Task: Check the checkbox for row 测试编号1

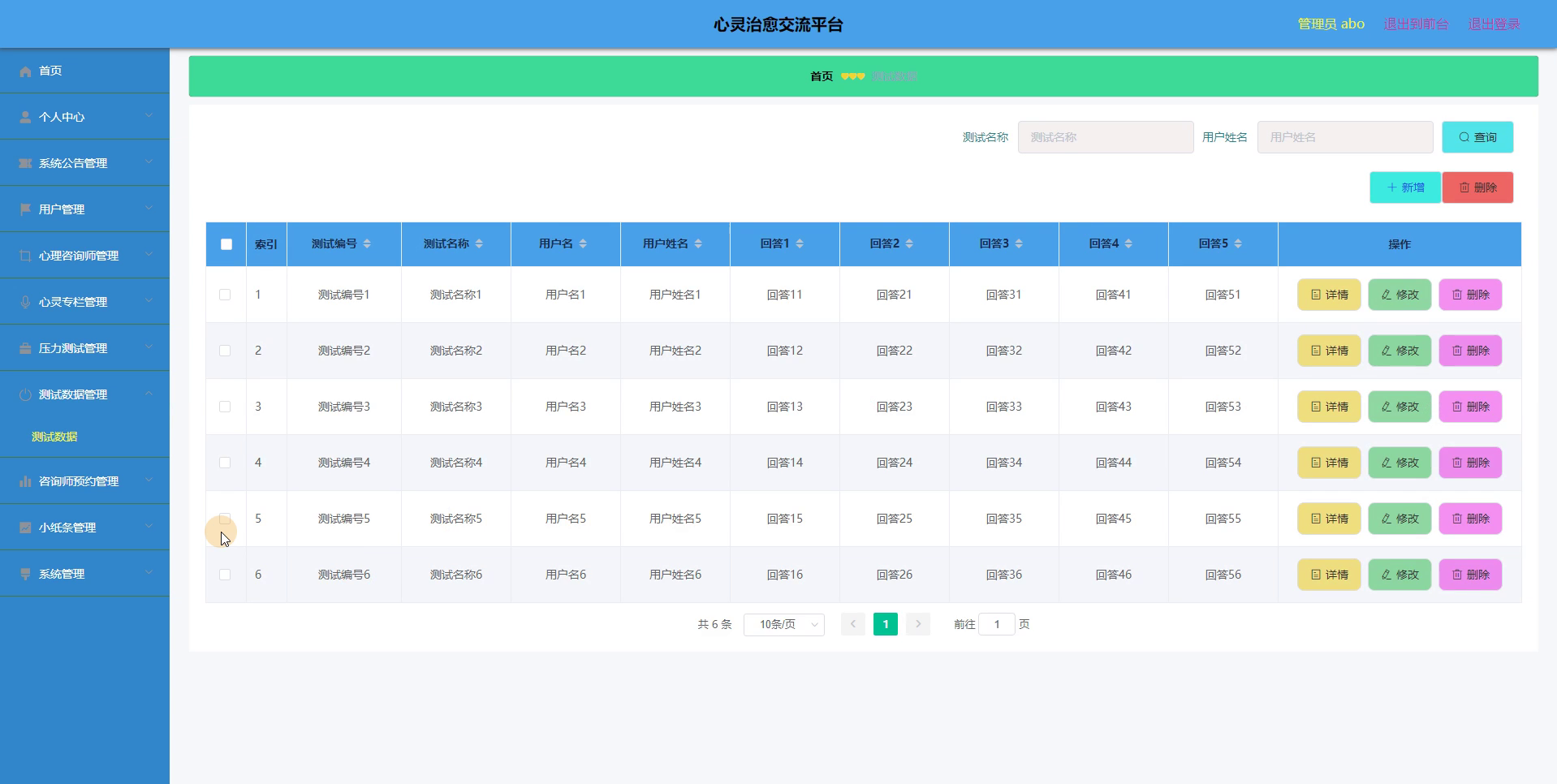Action: click(225, 295)
